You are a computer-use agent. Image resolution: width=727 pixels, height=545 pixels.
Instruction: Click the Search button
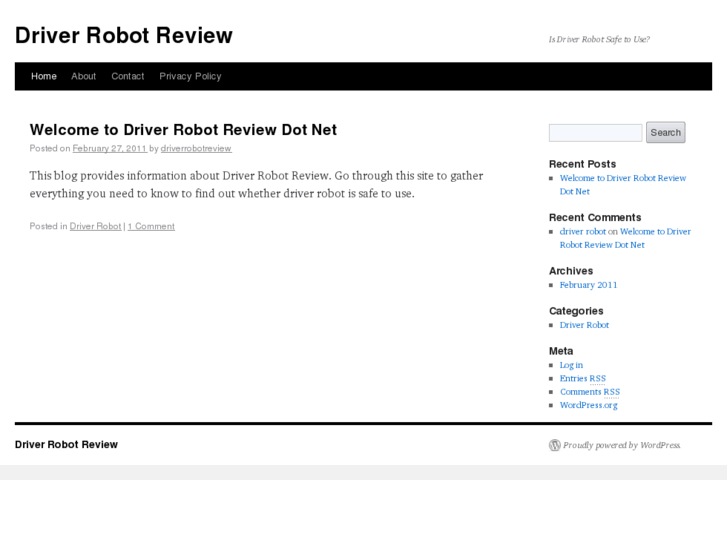point(665,133)
